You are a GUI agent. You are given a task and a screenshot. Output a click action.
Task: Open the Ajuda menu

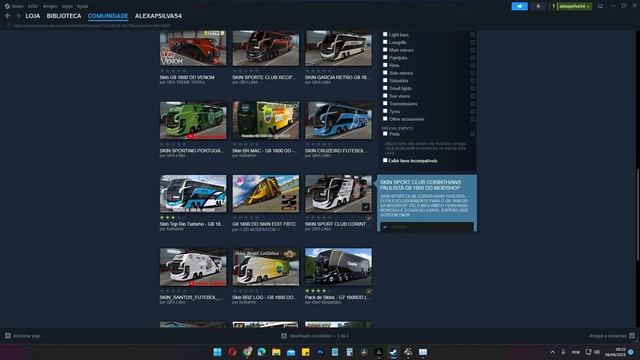point(82,6)
